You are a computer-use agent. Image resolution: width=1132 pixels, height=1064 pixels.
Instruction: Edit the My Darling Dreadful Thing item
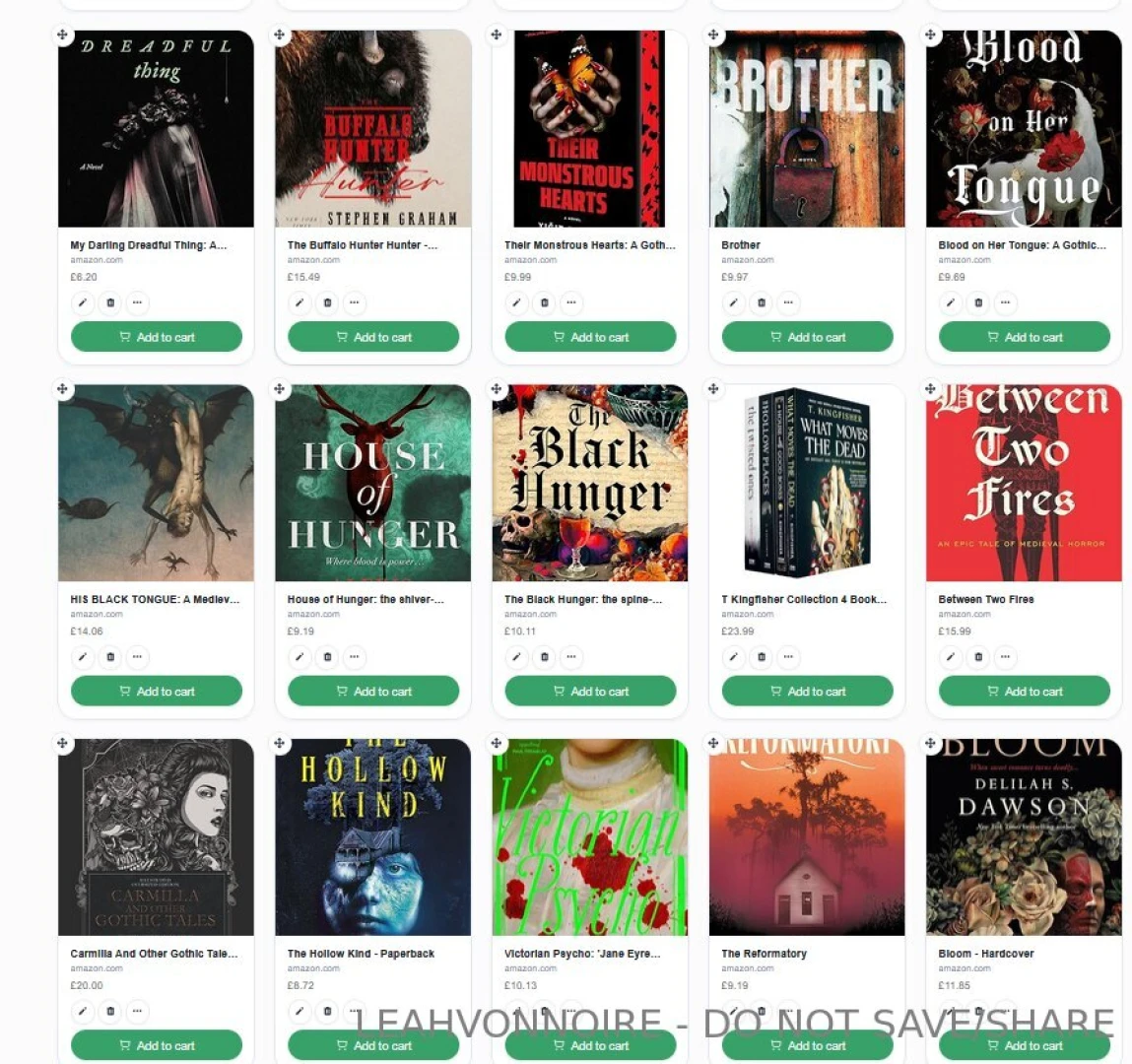(83, 302)
